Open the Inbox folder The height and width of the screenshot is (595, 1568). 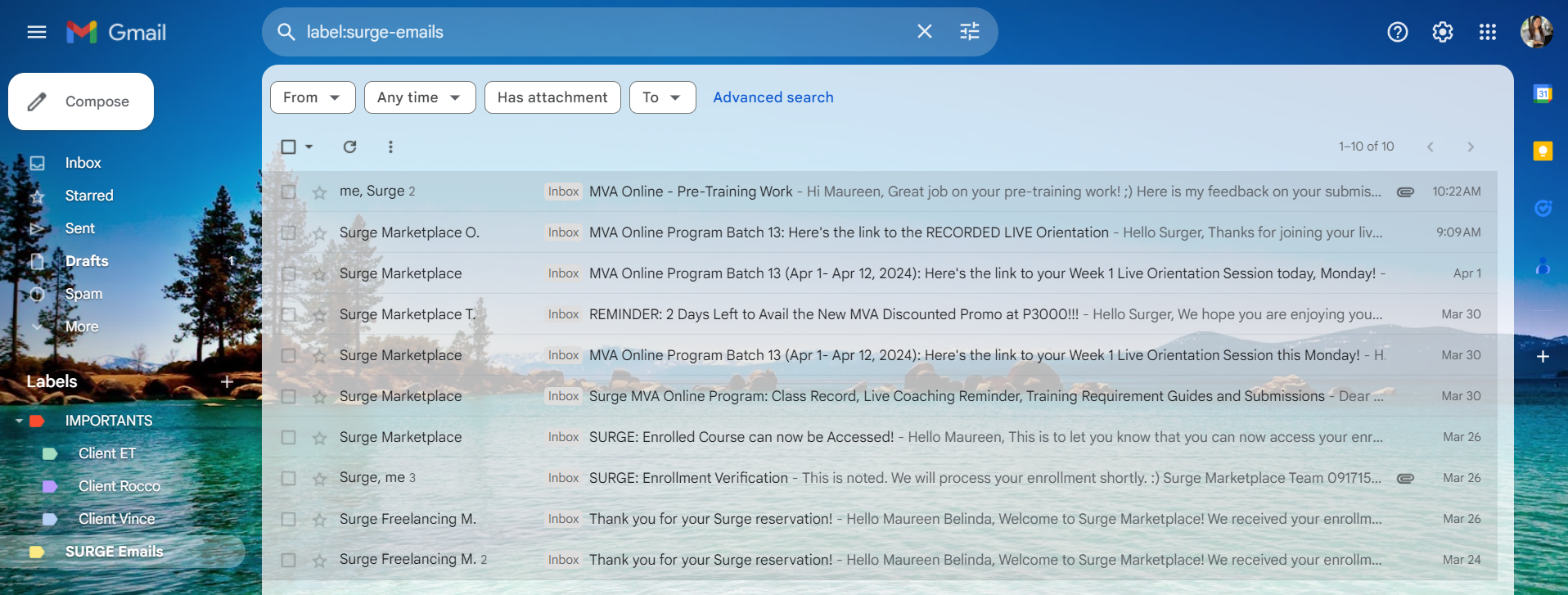point(83,163)
